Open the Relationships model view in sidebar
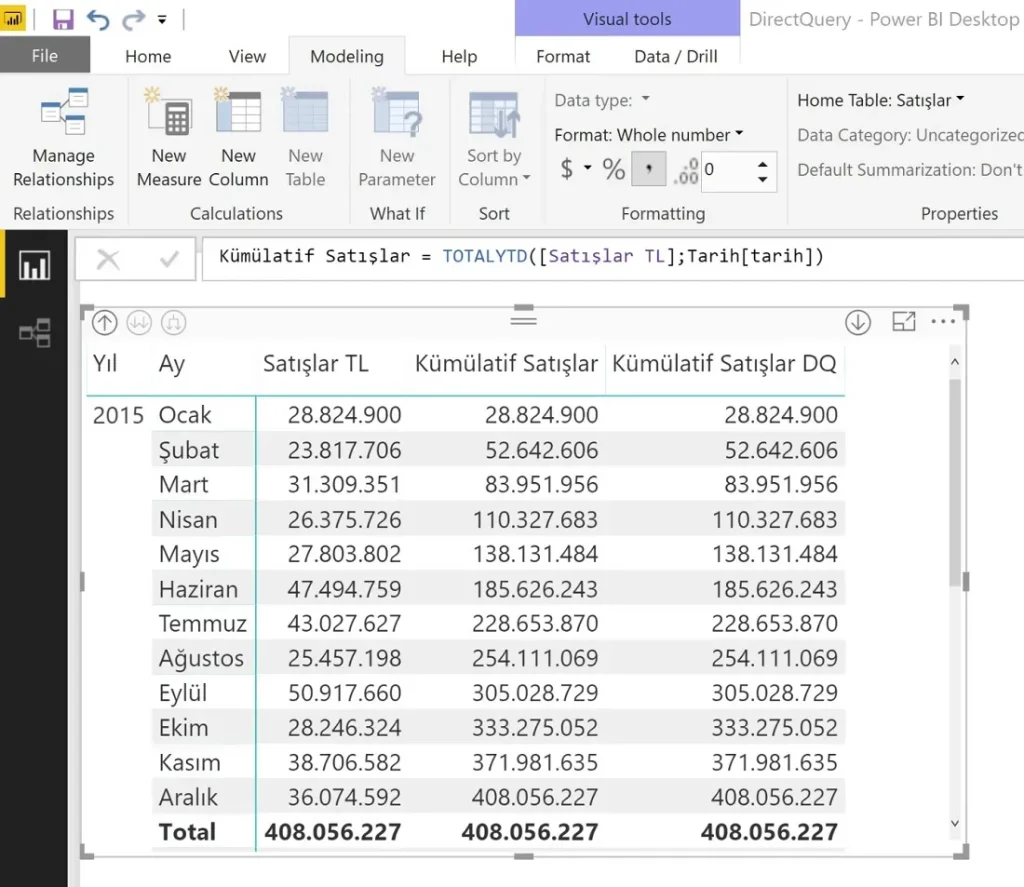Image resolution: width=1024 pixels, height=887 pixels. [x=34, y=332]
